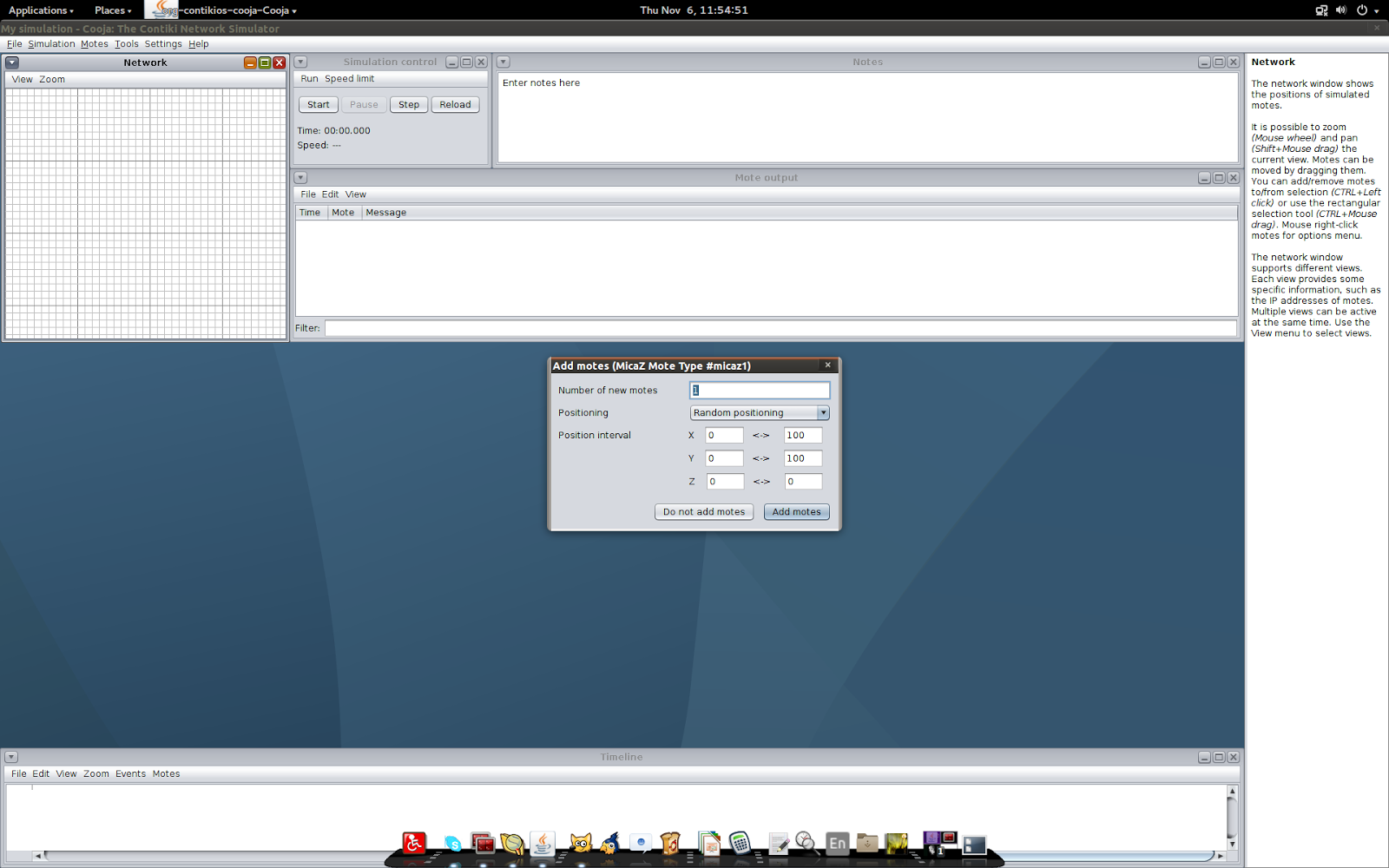The height and width of the screenshot is (868, 1389).
Task: Click the Reload button
Action: point(455,104)
